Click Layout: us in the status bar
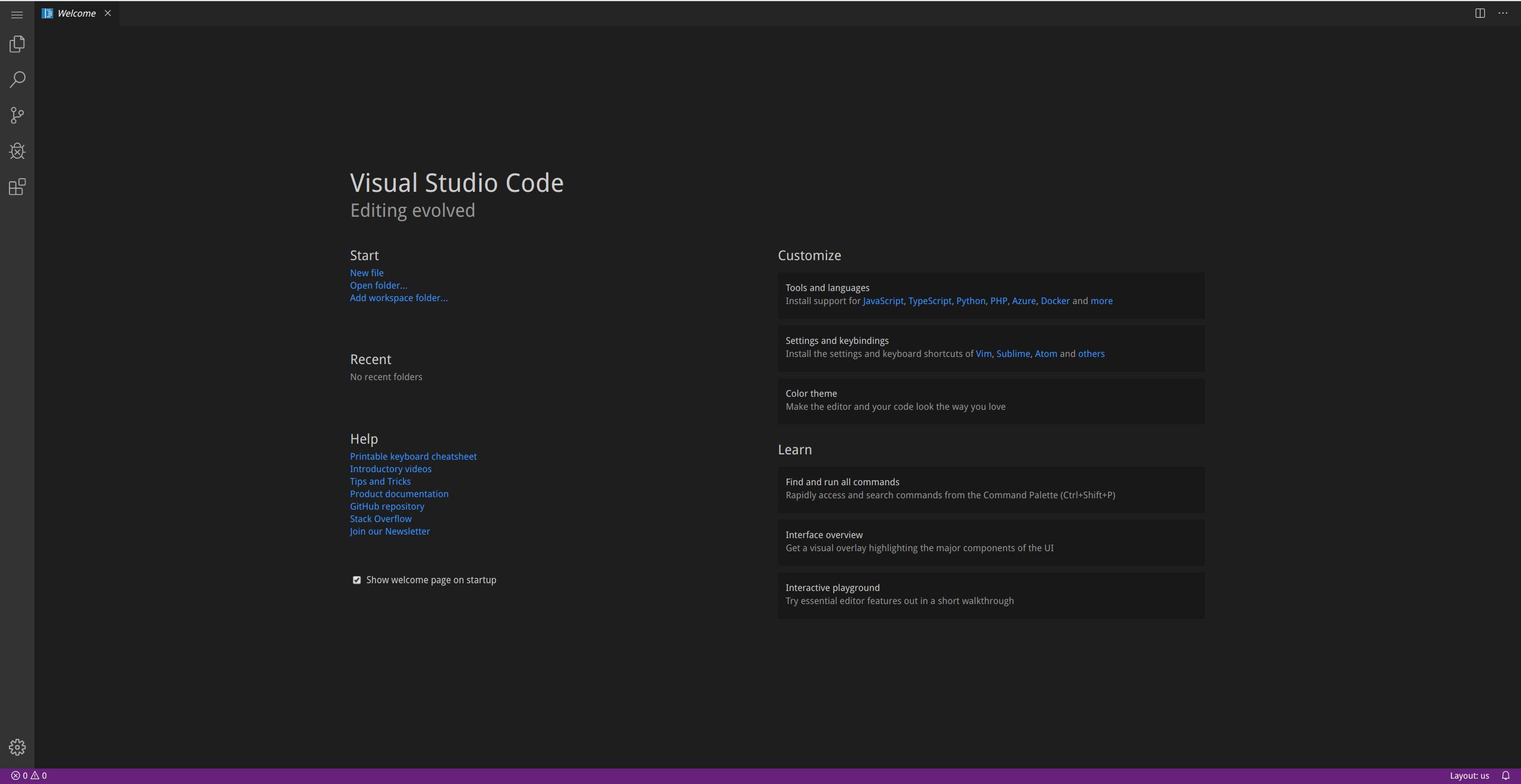1521x784 pixels. click(1470, 775)
